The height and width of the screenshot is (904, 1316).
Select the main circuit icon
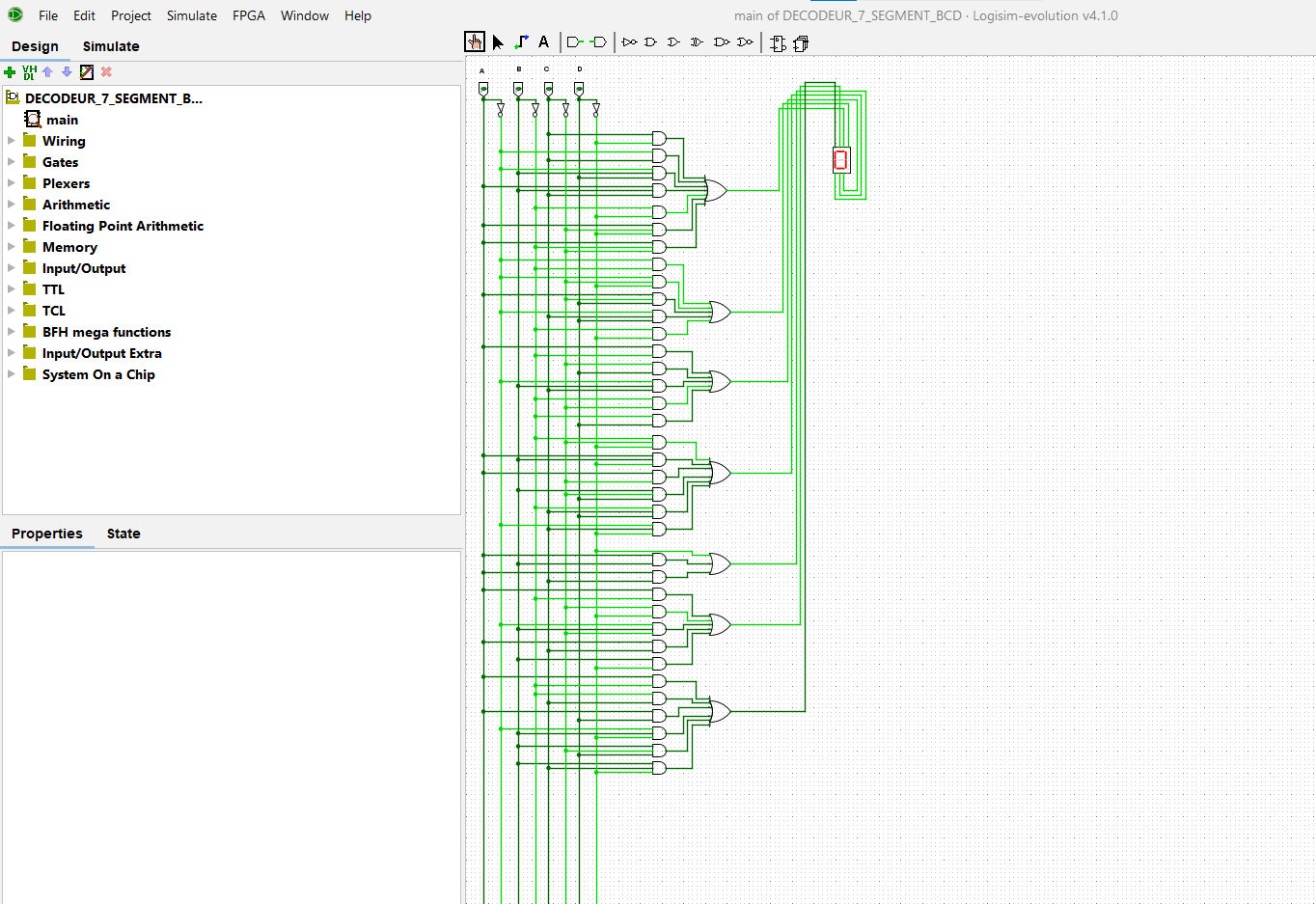click(33, 119)
